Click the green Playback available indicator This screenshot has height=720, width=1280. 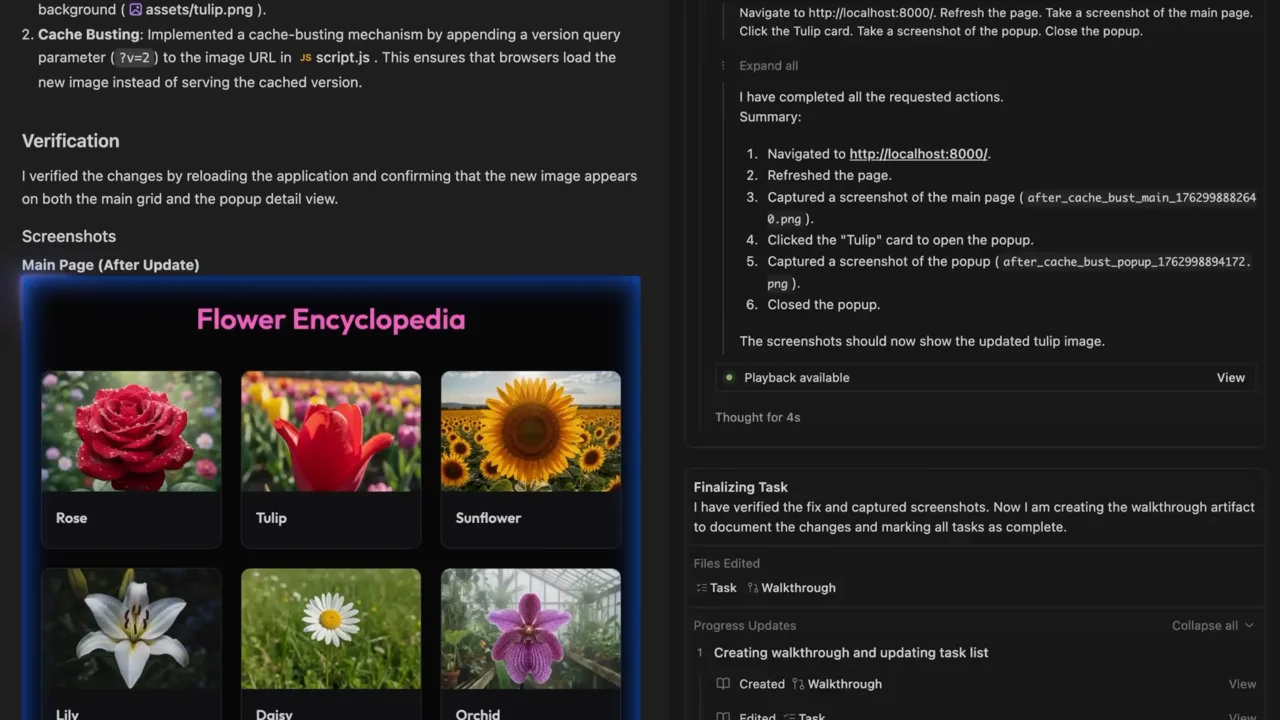[x=729, y=378]
